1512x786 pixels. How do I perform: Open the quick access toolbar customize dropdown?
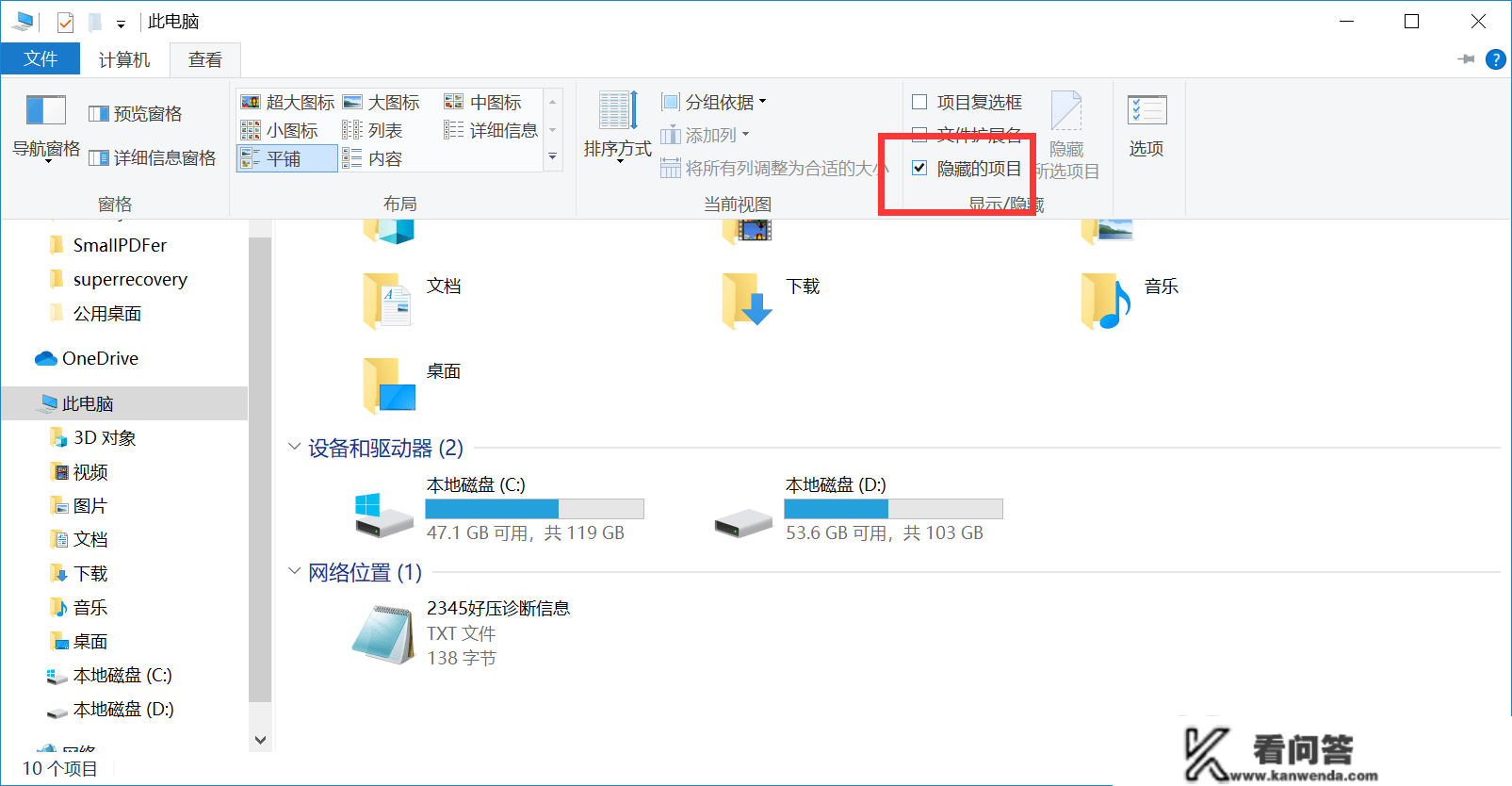(121, 24)
